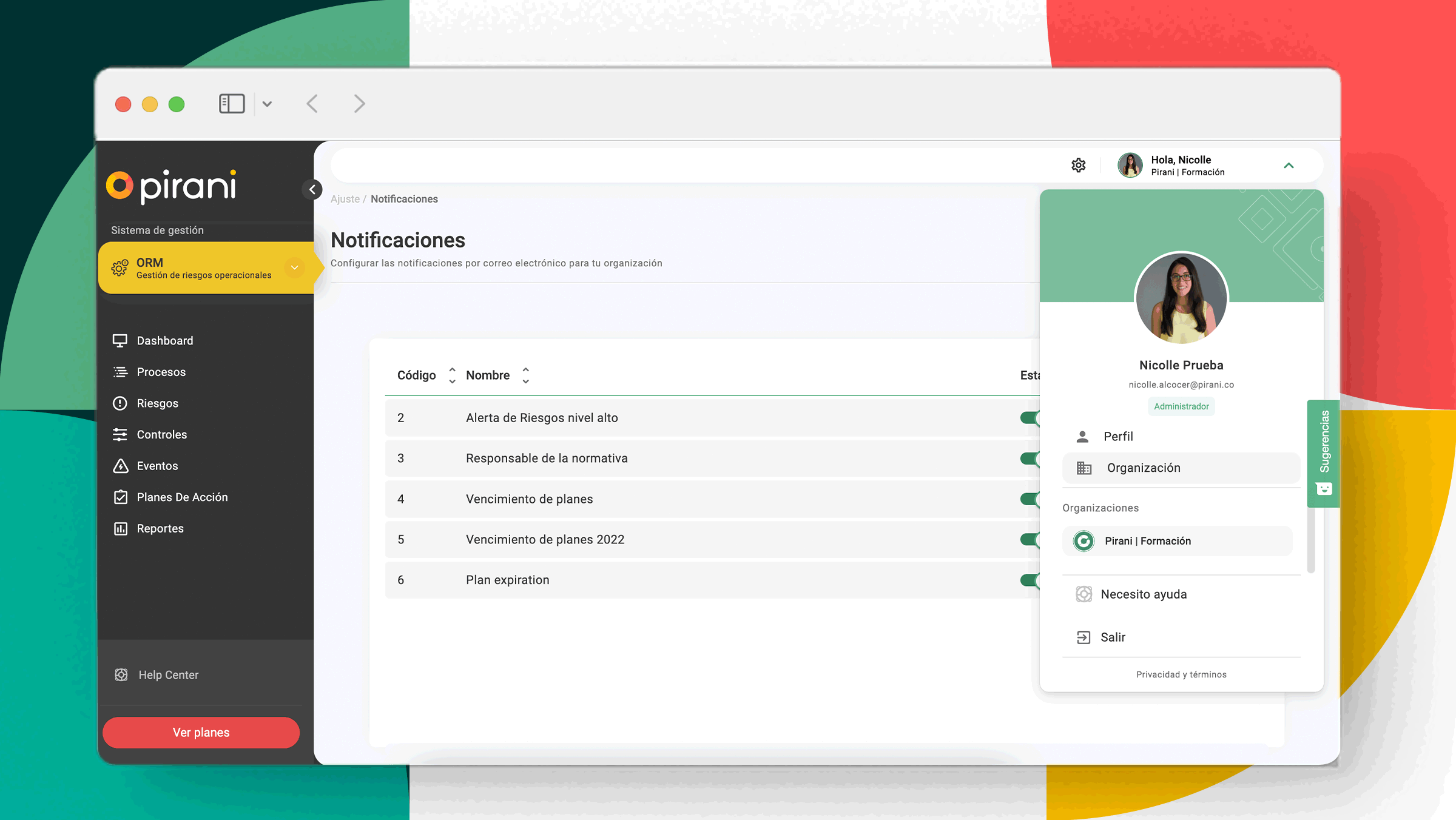Open the Privacidad y términos link
1456x820 pixels.
point(1181,674)
